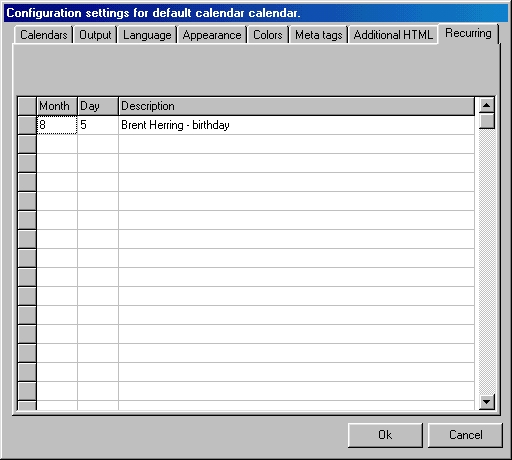Select the Recurring tab
The image size is (512, 460).
[x=468, y=33]
